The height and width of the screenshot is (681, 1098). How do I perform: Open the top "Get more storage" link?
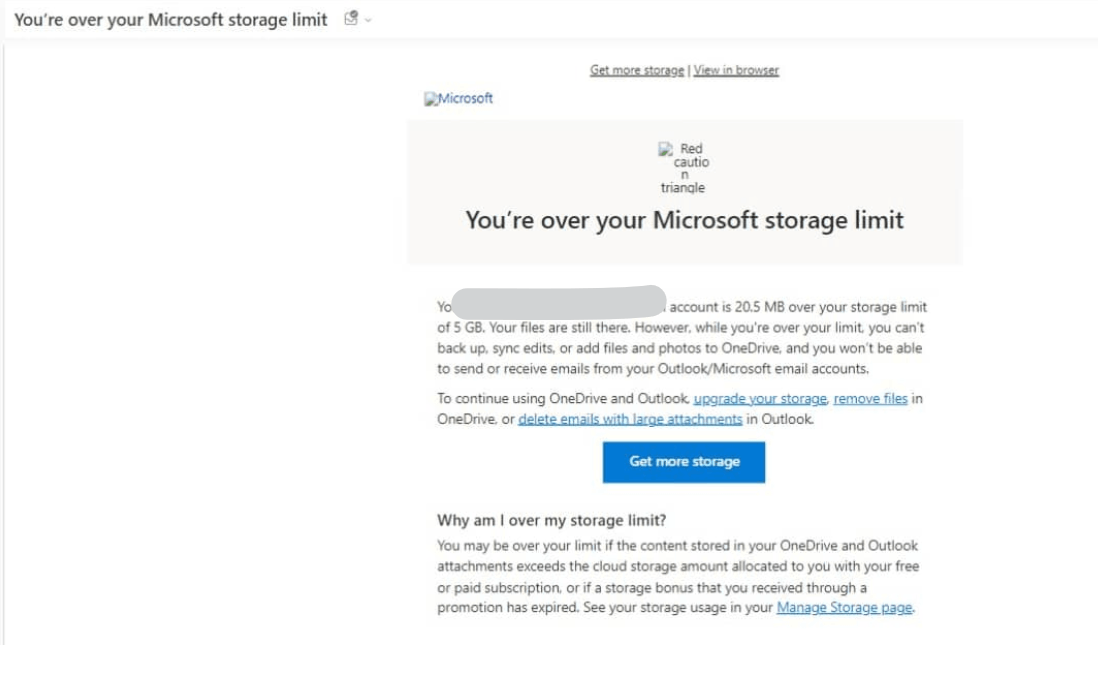coord(637,70)
